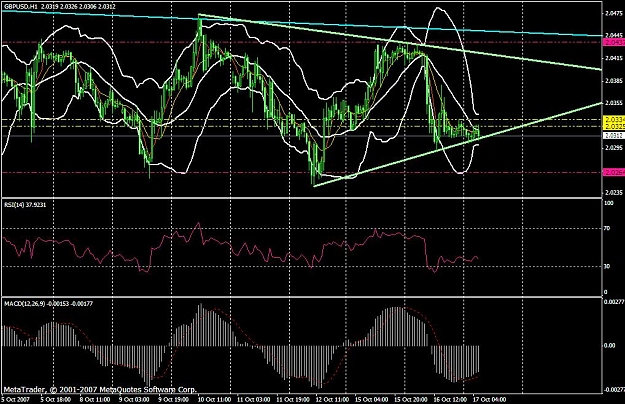Click the white current price tag 2.0312
Viewport: 625px width, 404px height.
tap(614, 136)
